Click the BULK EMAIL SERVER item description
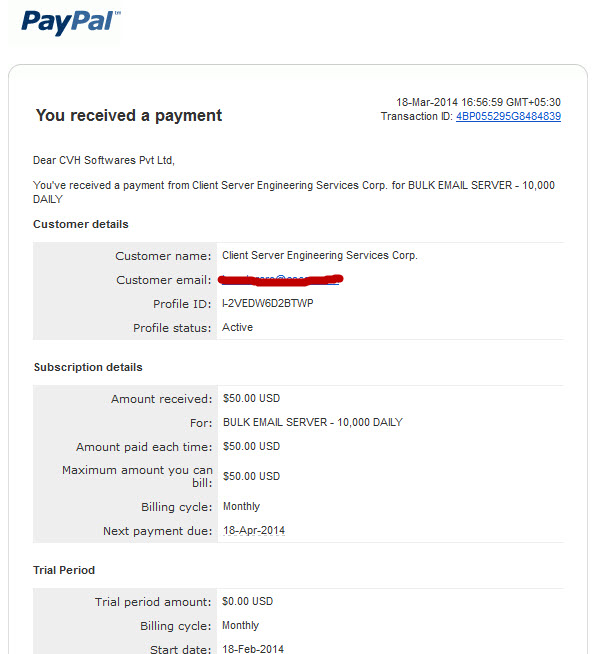 pyautogui.click(x=313, y=423)
